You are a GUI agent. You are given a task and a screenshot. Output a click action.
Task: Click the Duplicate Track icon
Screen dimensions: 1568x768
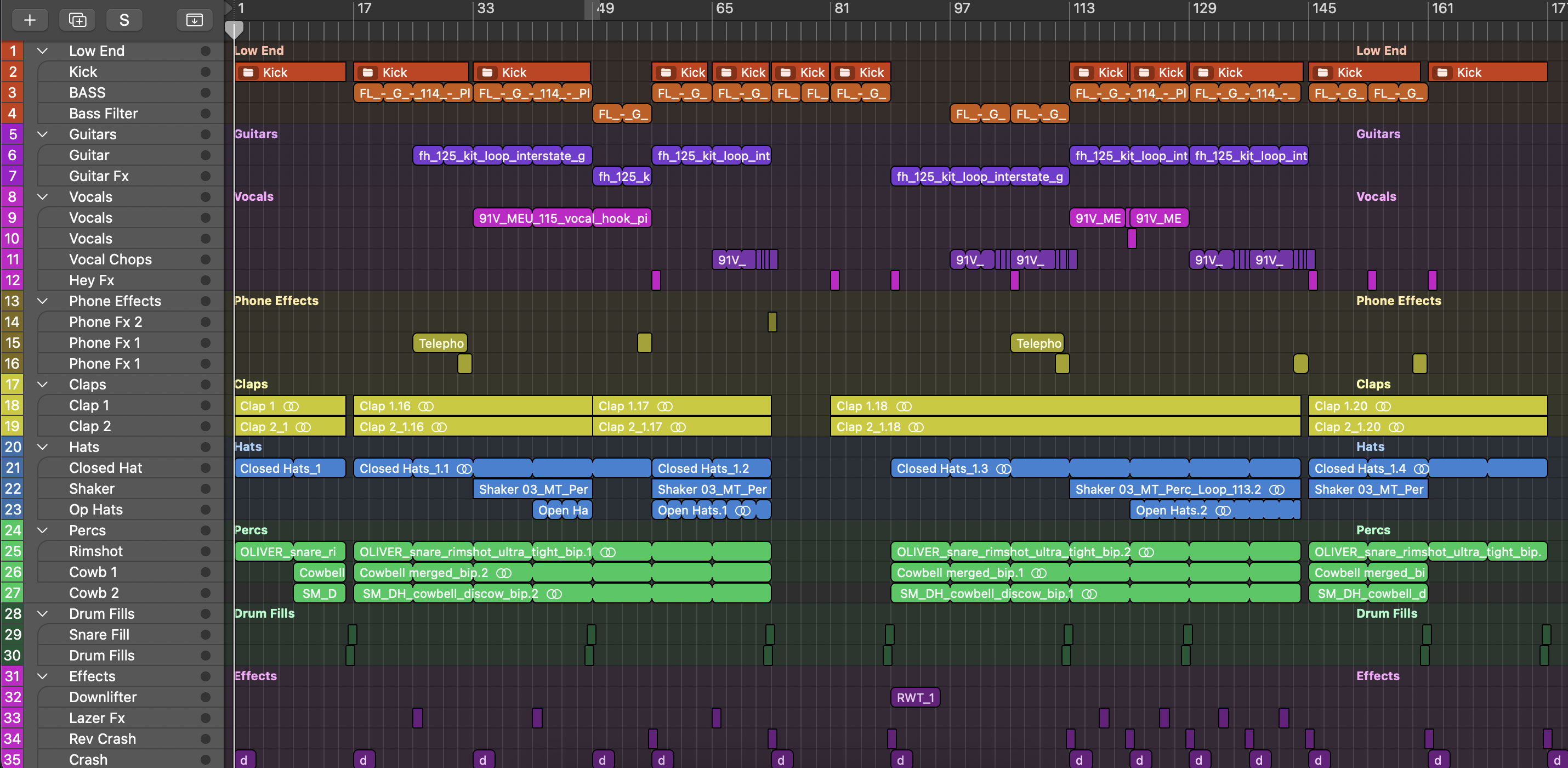[x=77, y=20]
